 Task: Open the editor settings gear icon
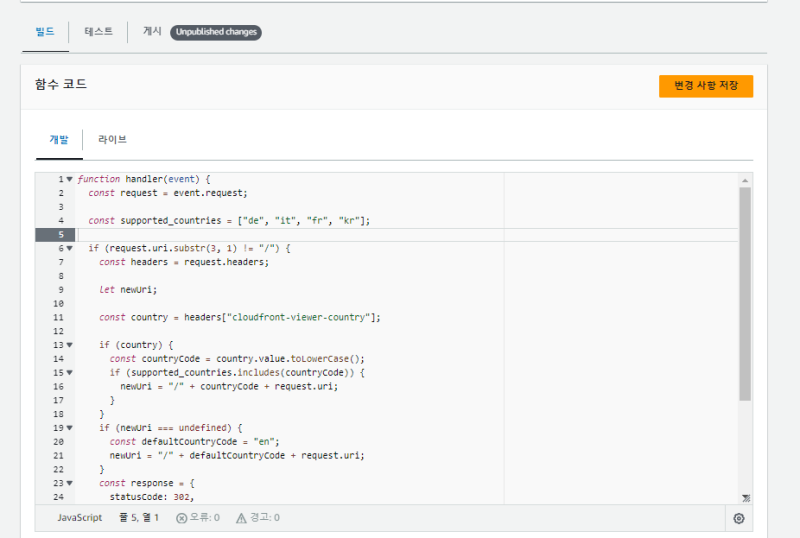coord(739,518)
